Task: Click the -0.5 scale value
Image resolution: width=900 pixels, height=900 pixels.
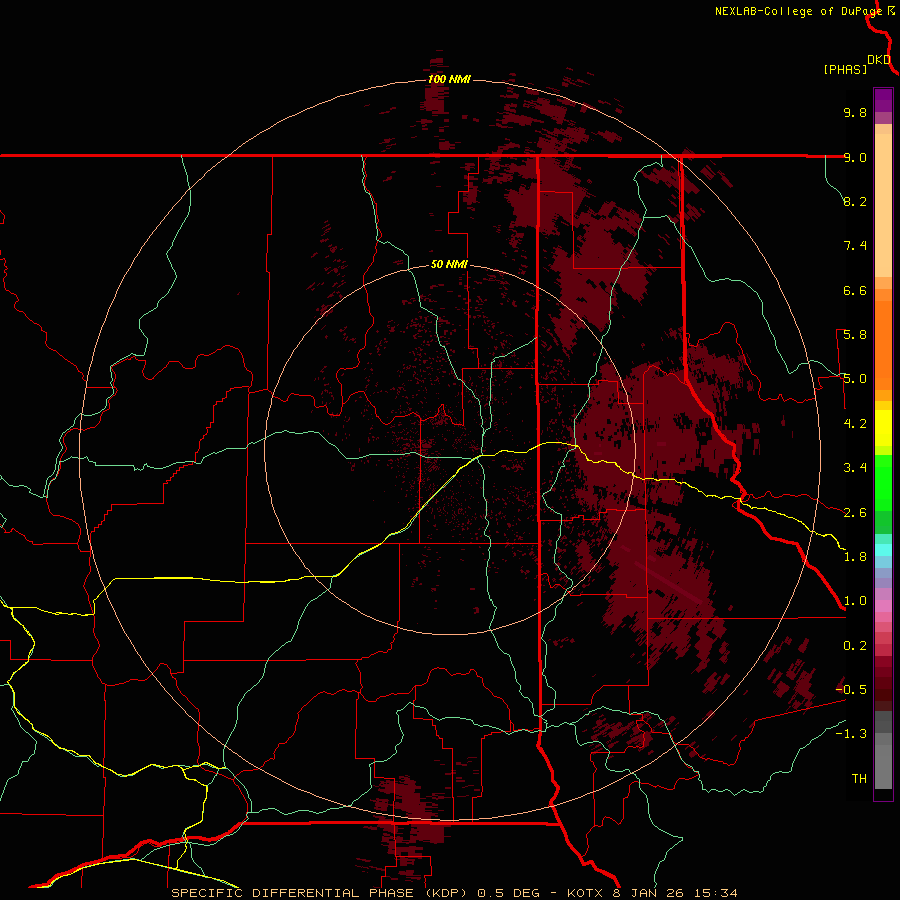Action: [x=851, y=690]
